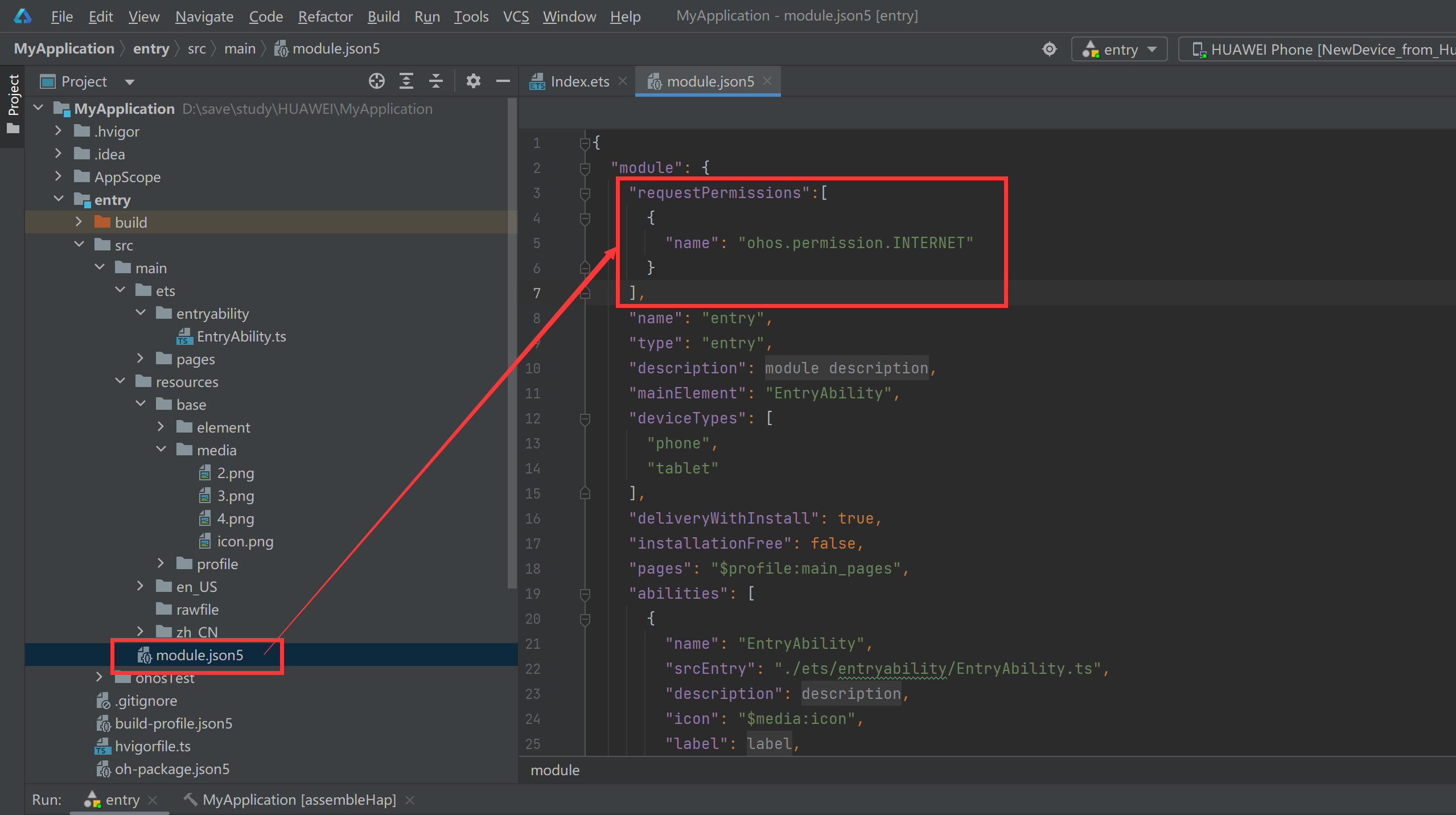
Task: Click the Collapse All icon in Project panel
Action: point(435,81)
